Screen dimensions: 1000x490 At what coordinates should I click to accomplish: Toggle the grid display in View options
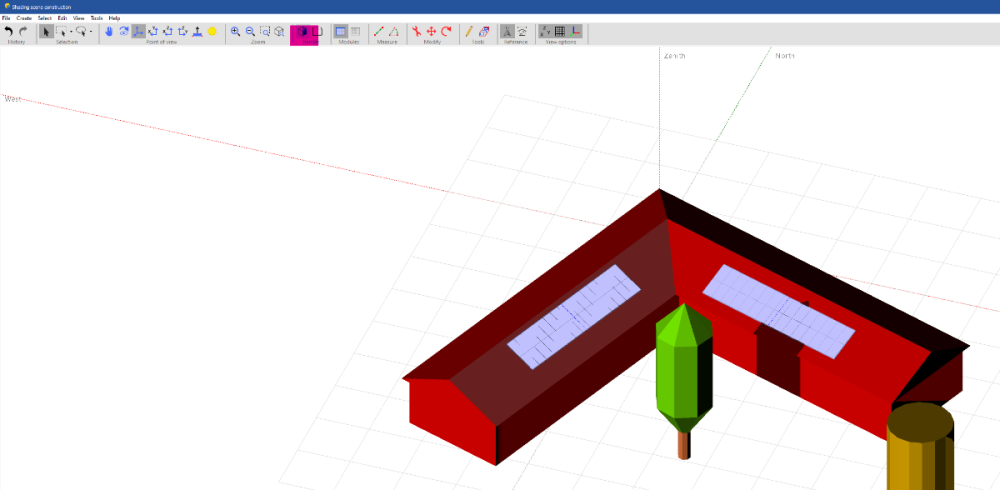click(x=560, y=32)
